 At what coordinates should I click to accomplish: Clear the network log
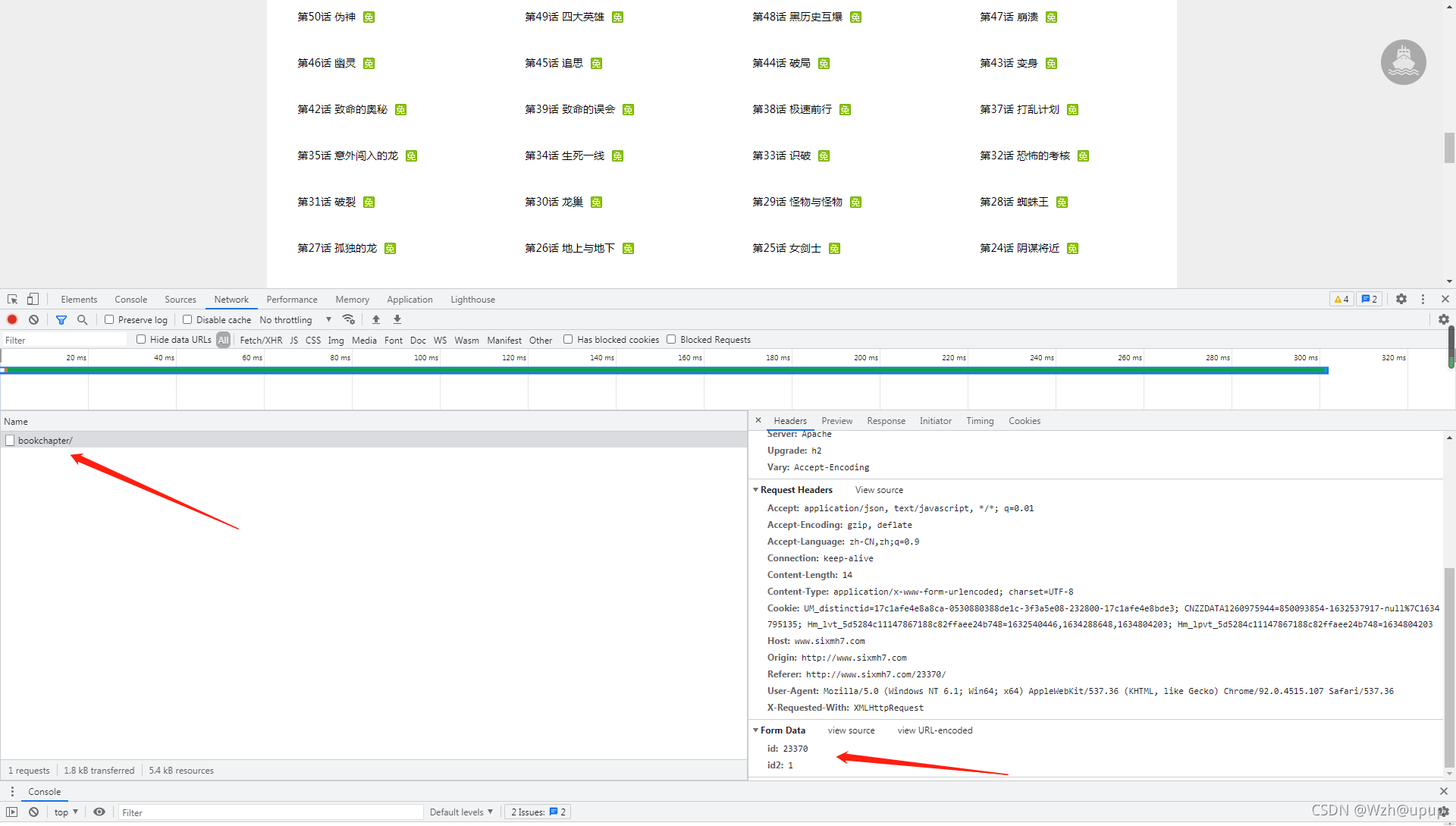pos(33,320)
